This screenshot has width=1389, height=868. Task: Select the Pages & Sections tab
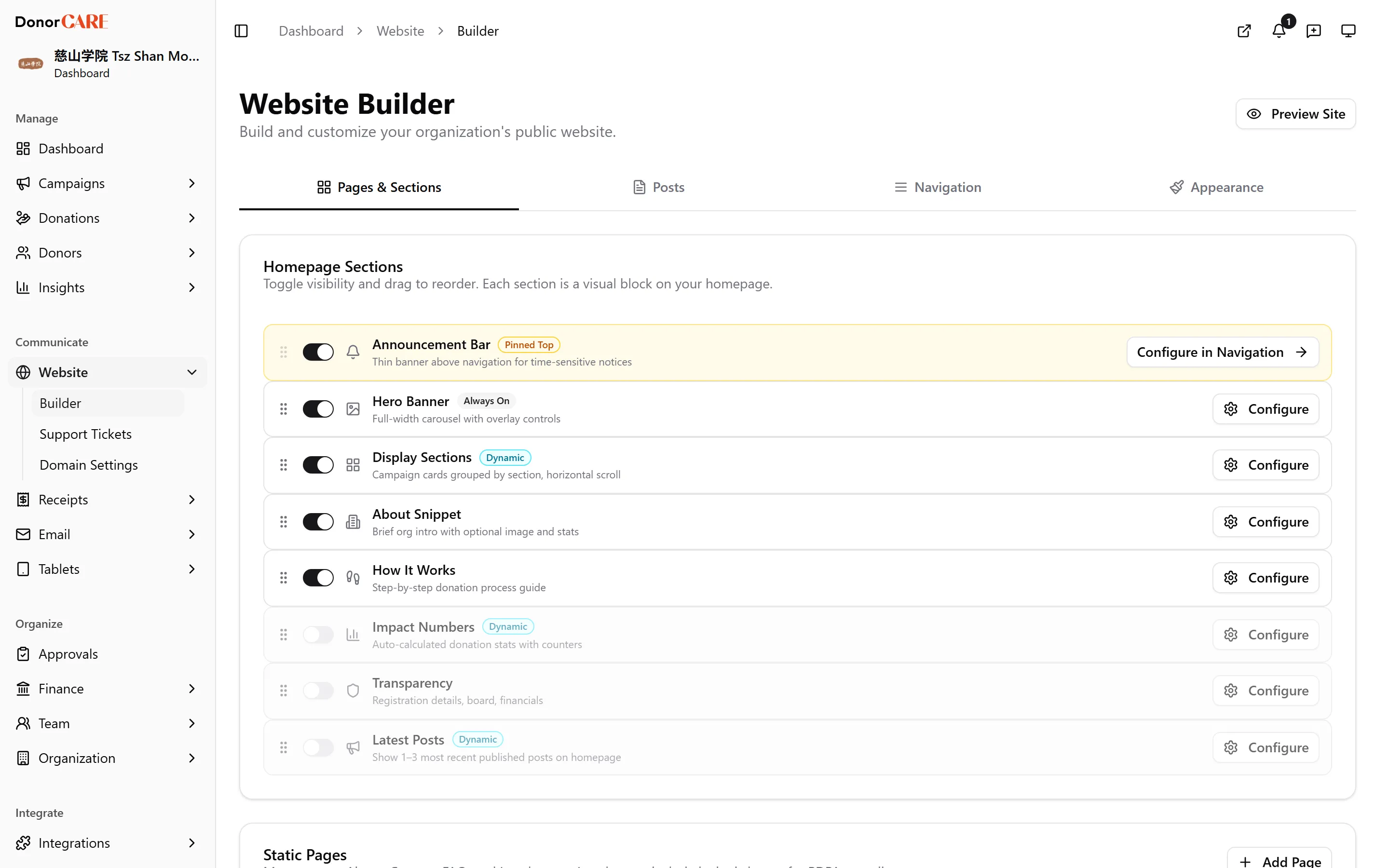pos(379,187)
